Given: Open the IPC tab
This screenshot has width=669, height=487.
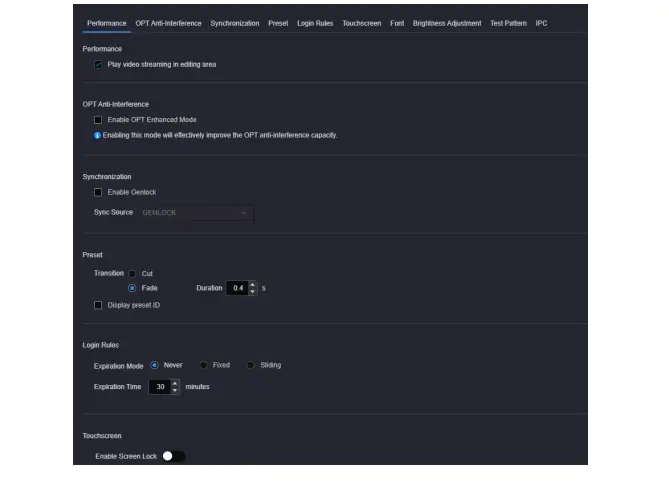Looking at the screenshot, I should [x=541, y=23].
